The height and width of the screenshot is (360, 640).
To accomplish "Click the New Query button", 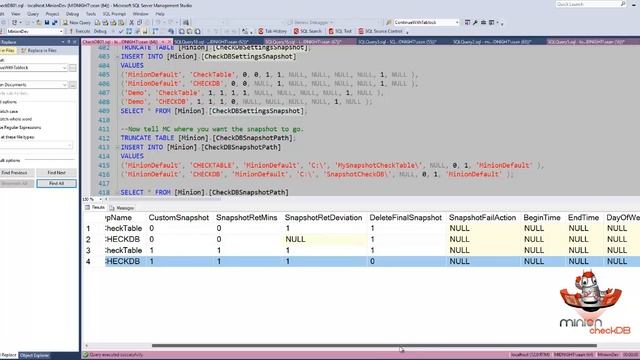I will [77, 22].
